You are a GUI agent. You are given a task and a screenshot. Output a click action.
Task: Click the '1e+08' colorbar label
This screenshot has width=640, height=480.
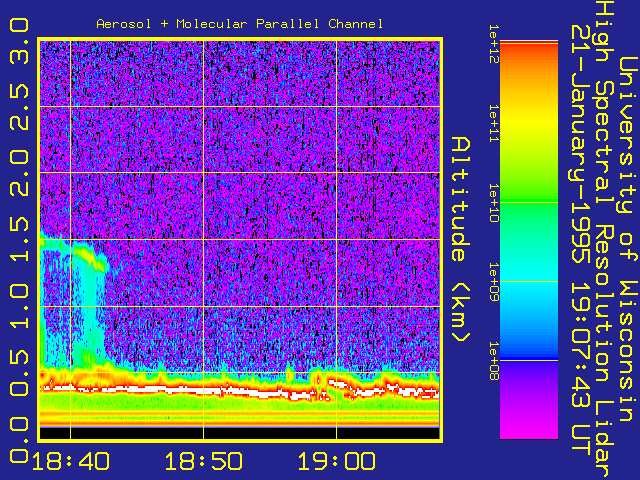(494, 361)
